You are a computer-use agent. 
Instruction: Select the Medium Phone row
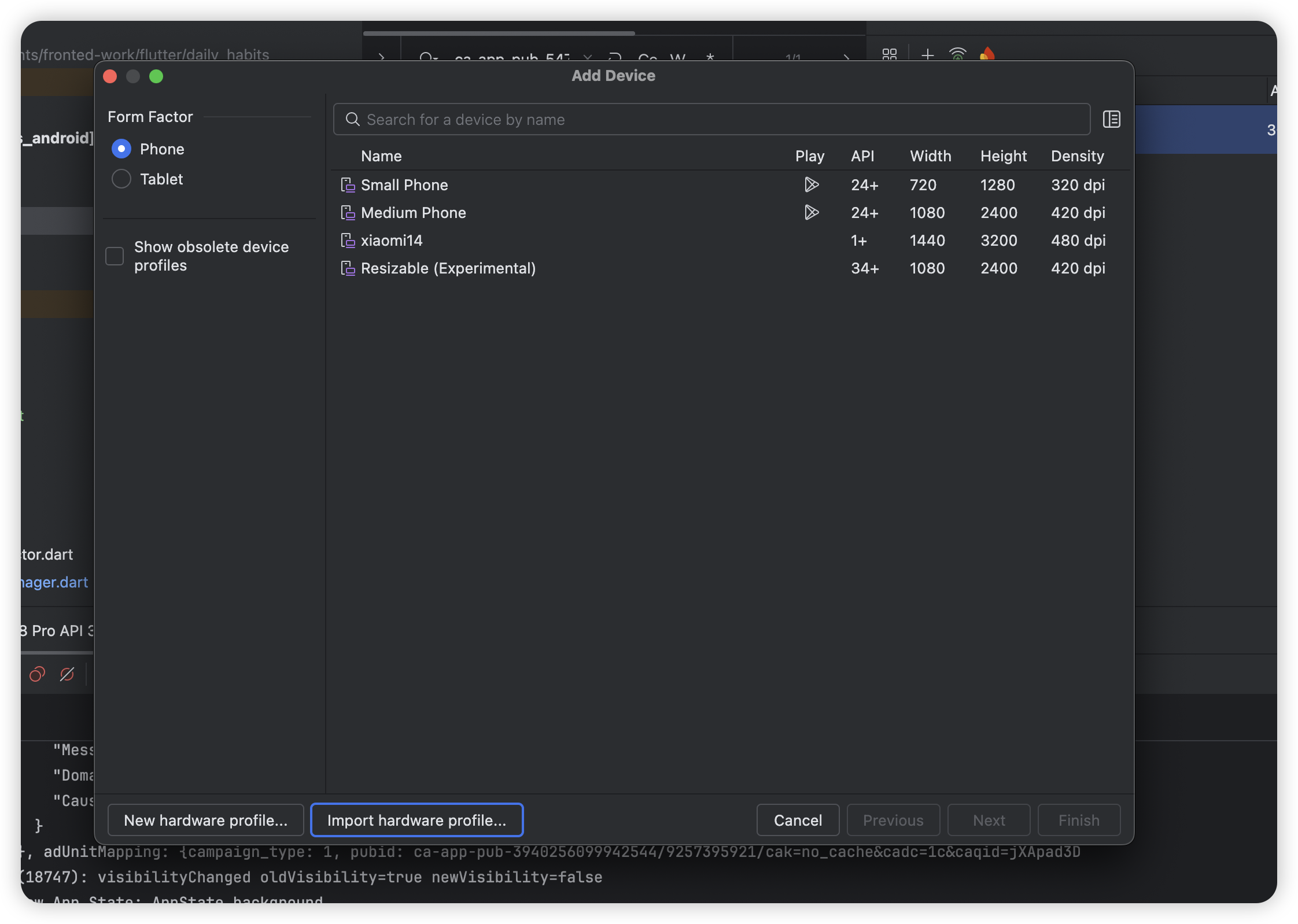pyautogui.click(x=413, y=213)
